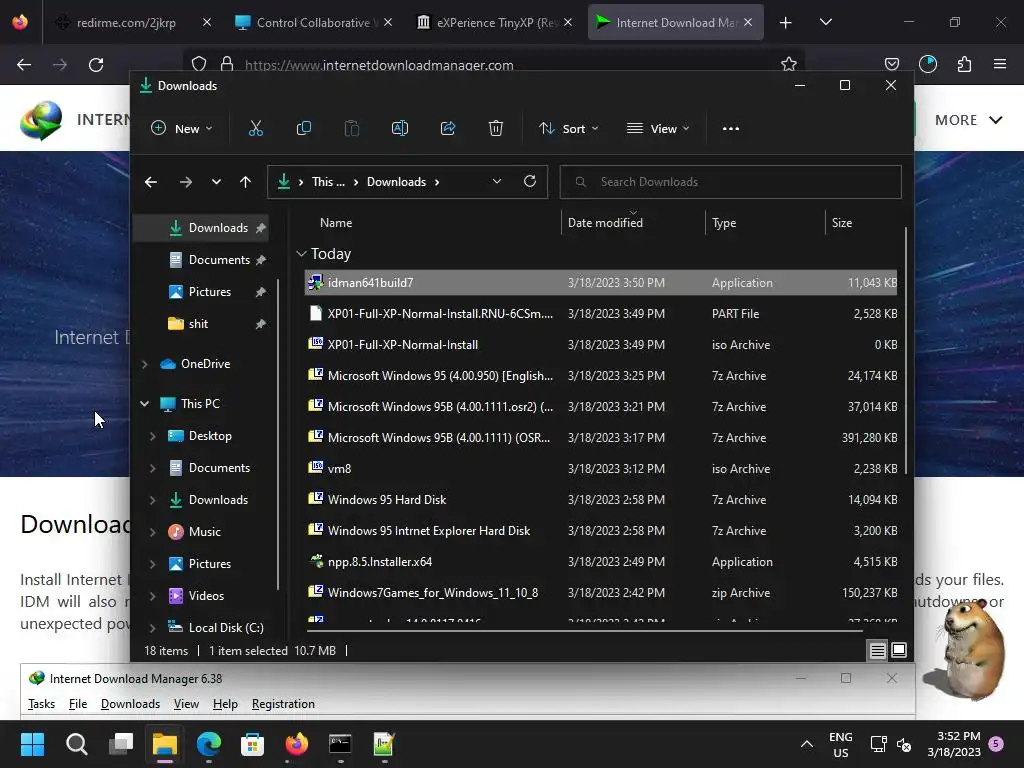Select Windows 95 Hard Disk archive
This screenshot has height=768, width=1024.
point(600,500)
